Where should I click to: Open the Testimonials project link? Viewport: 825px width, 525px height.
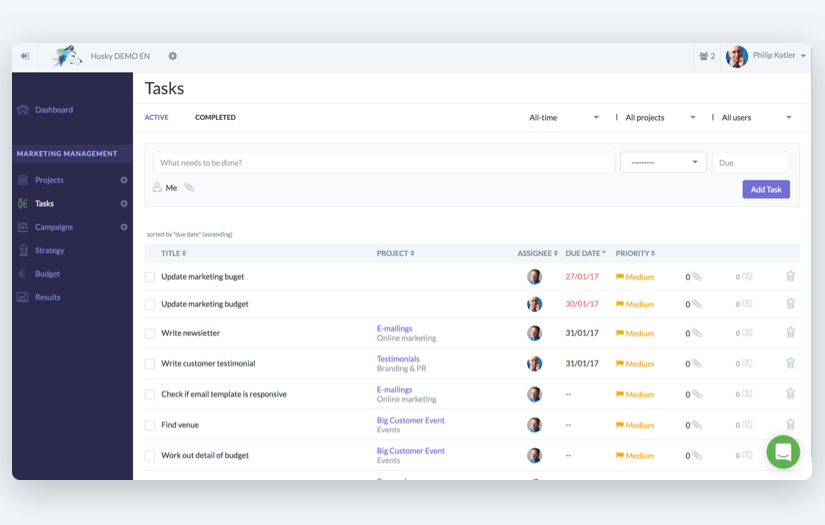pyautogui.click(x=398, y=359)
